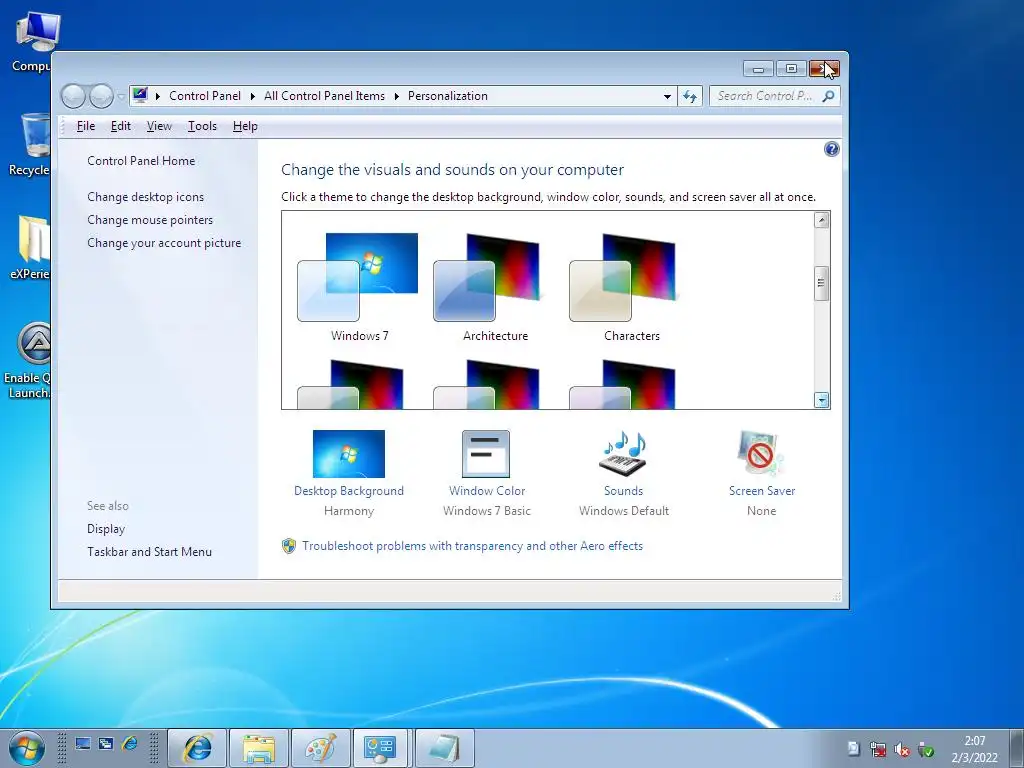Select the eXPerience folder desktop icon

coord(31,248)
